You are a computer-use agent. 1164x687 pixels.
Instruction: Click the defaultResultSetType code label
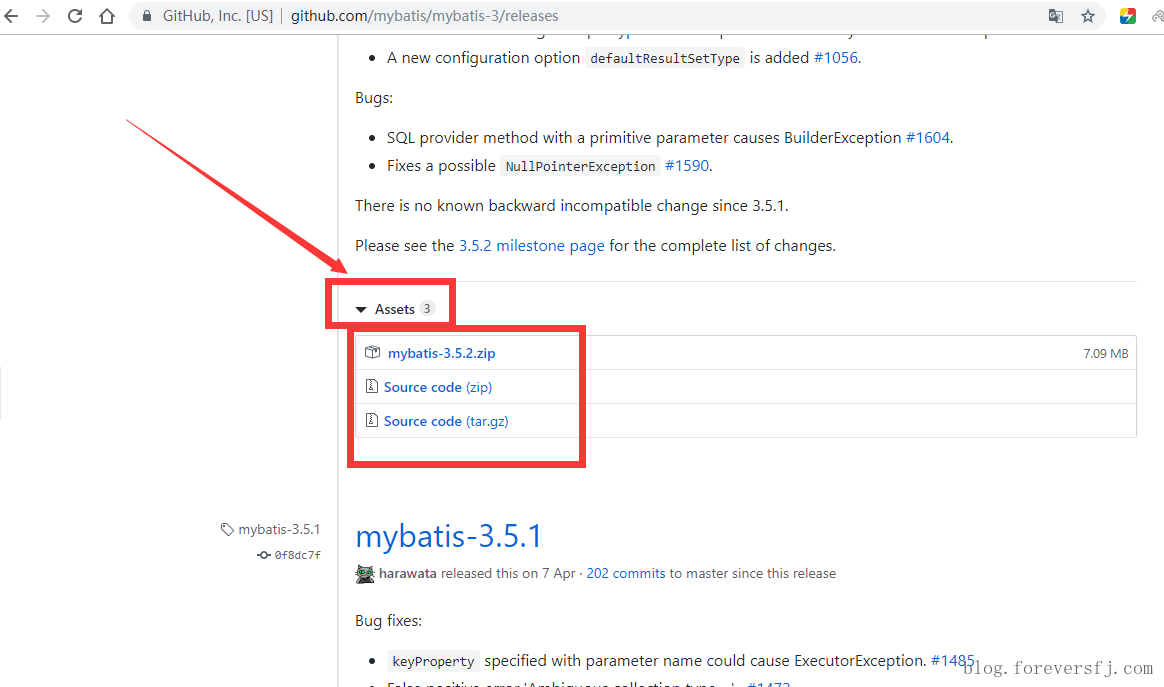click(664, 58)
